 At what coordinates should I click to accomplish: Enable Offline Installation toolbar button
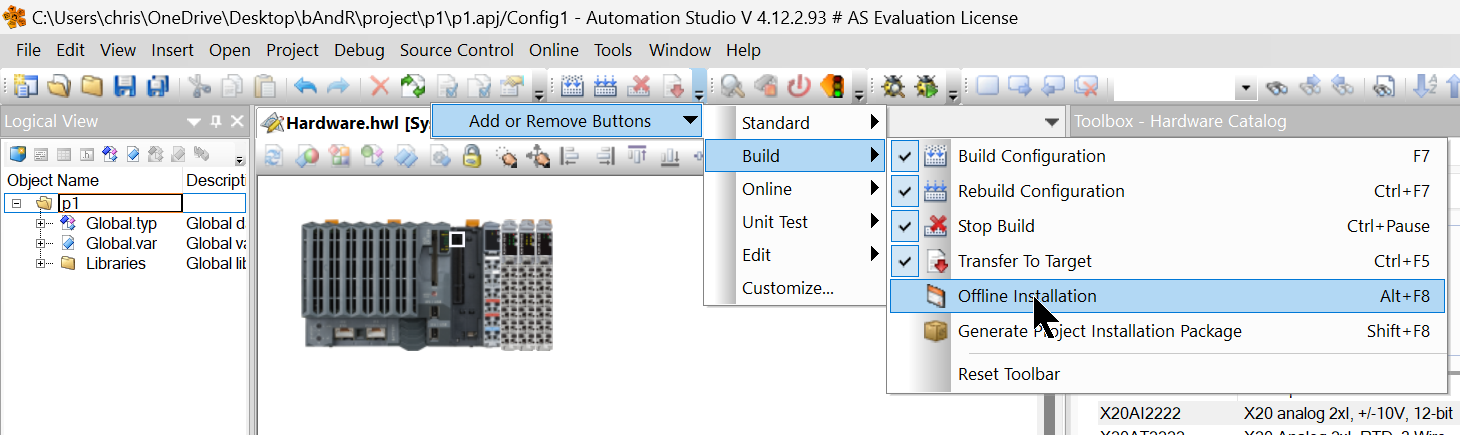(1168, 296)
